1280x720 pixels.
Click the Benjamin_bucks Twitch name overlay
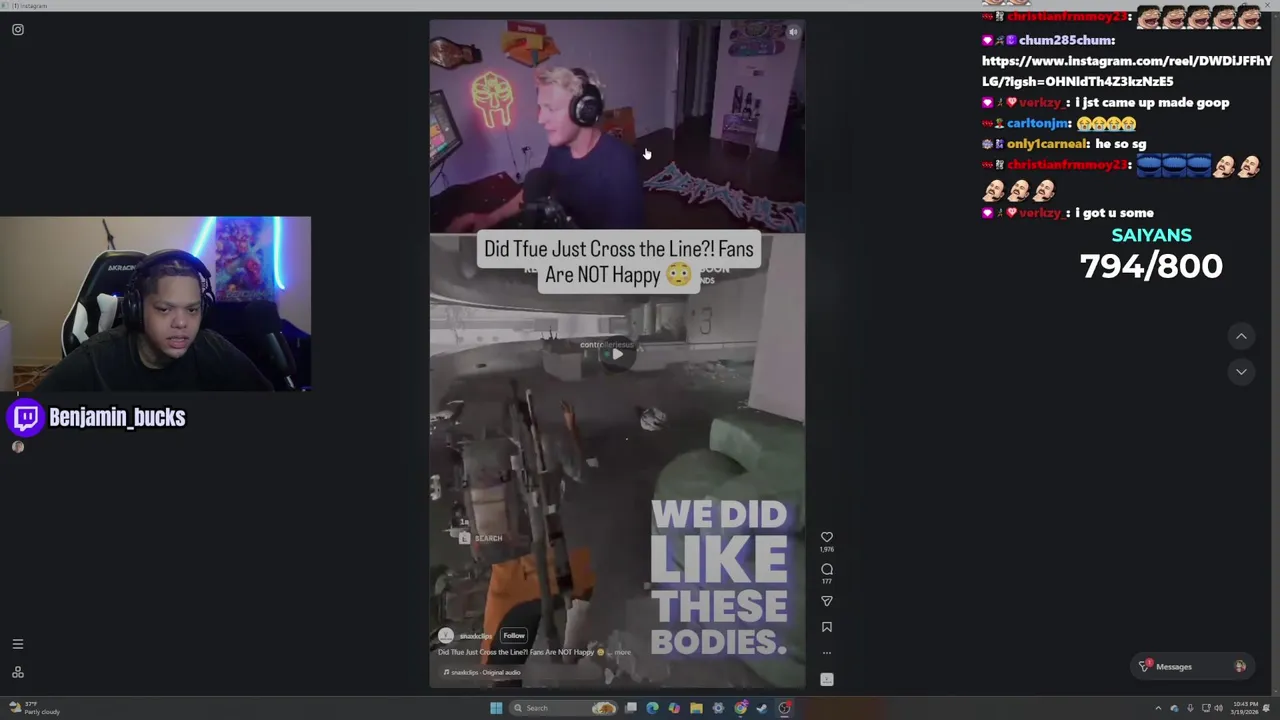(x=117, y=417)
